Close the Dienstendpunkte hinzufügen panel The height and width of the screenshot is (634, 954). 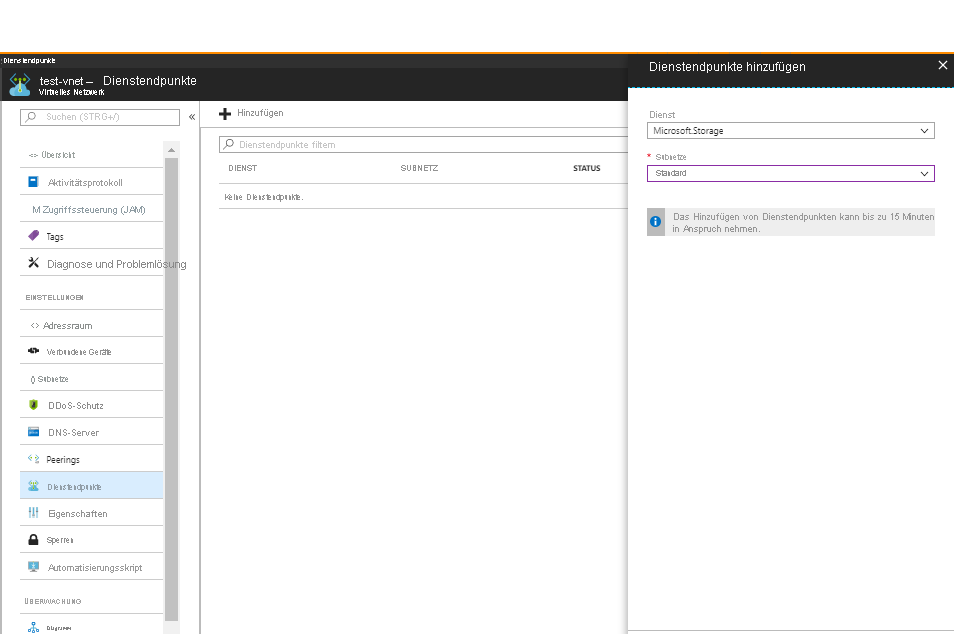[x=942, y=65]
